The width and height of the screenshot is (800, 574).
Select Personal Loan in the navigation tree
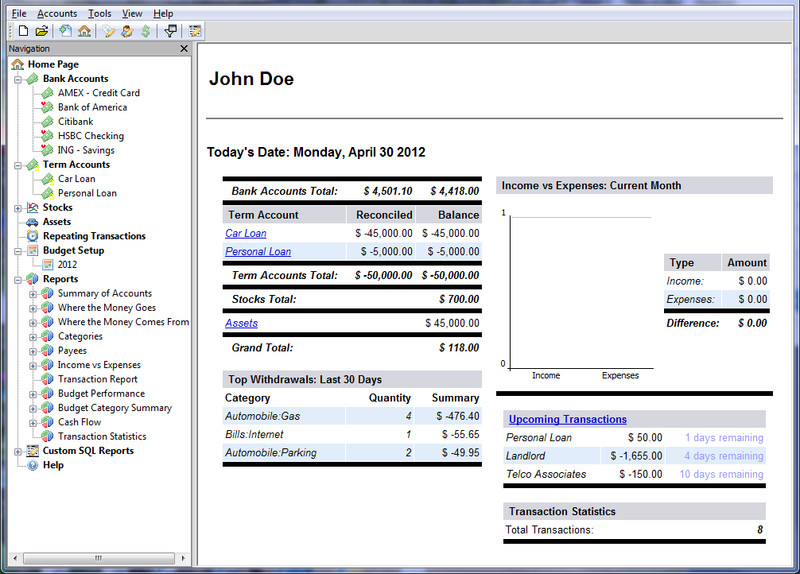pyautogui.click(x=87, y=193)
